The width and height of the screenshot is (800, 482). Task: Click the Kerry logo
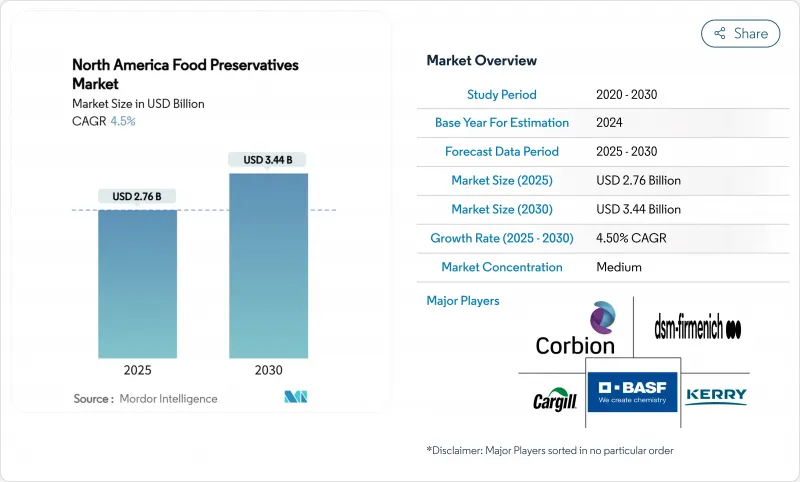point(715,396)
